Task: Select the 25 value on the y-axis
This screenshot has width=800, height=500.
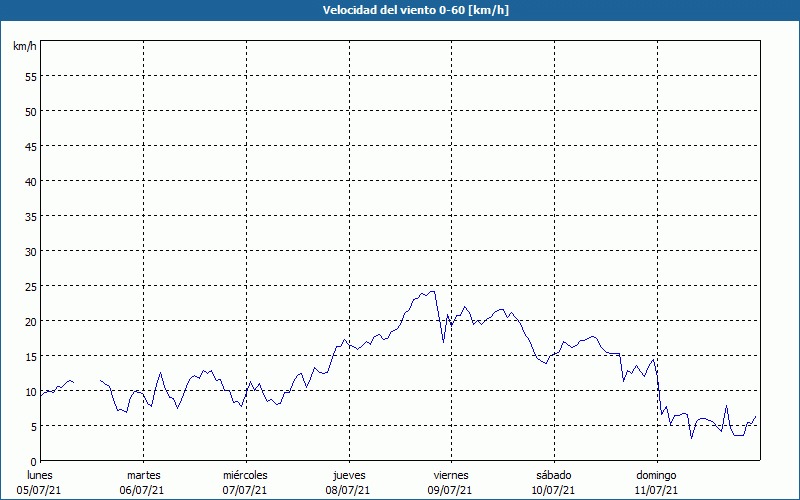Action: pos(31,286)
